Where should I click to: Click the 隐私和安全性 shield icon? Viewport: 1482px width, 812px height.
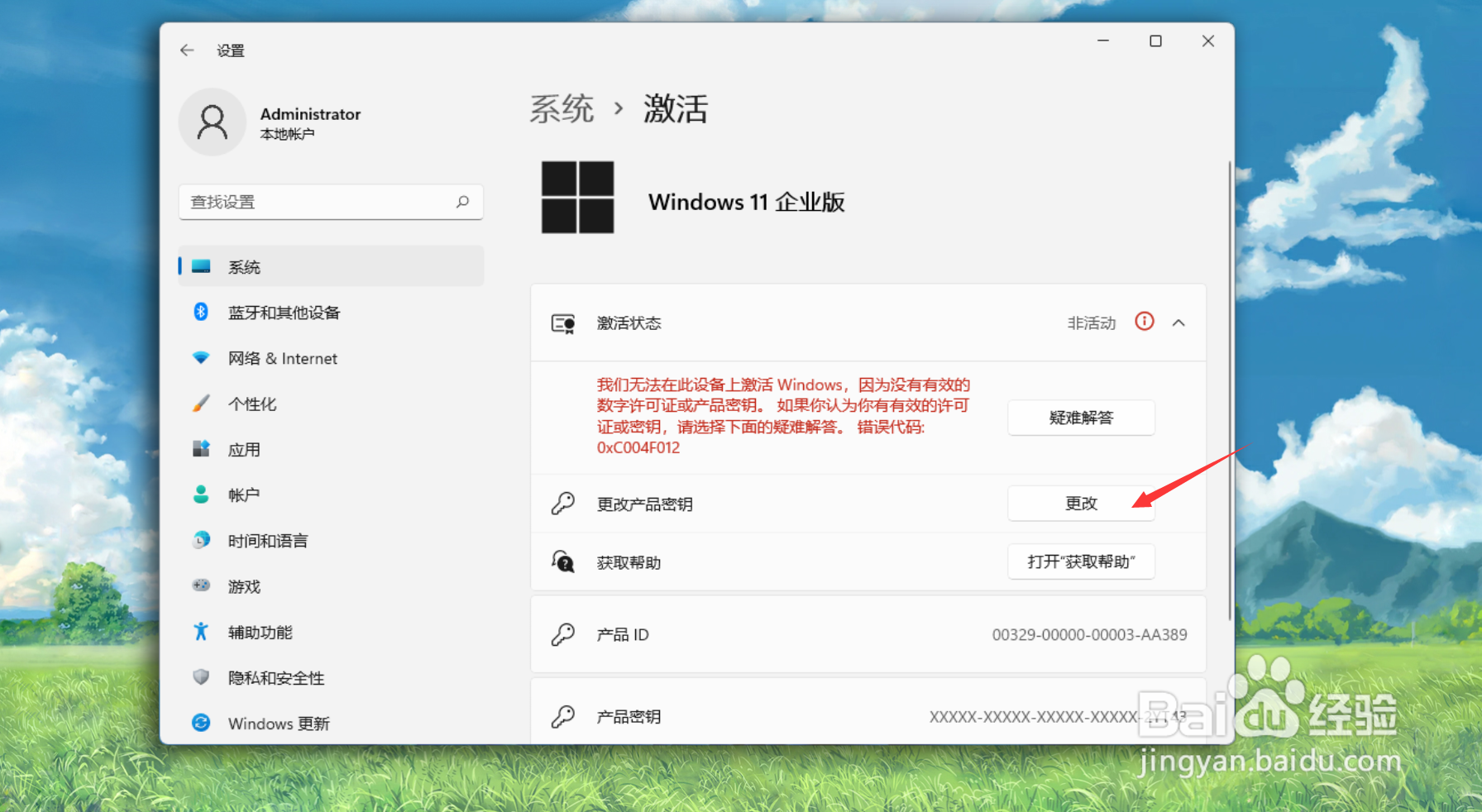click(x=201, y=677)
